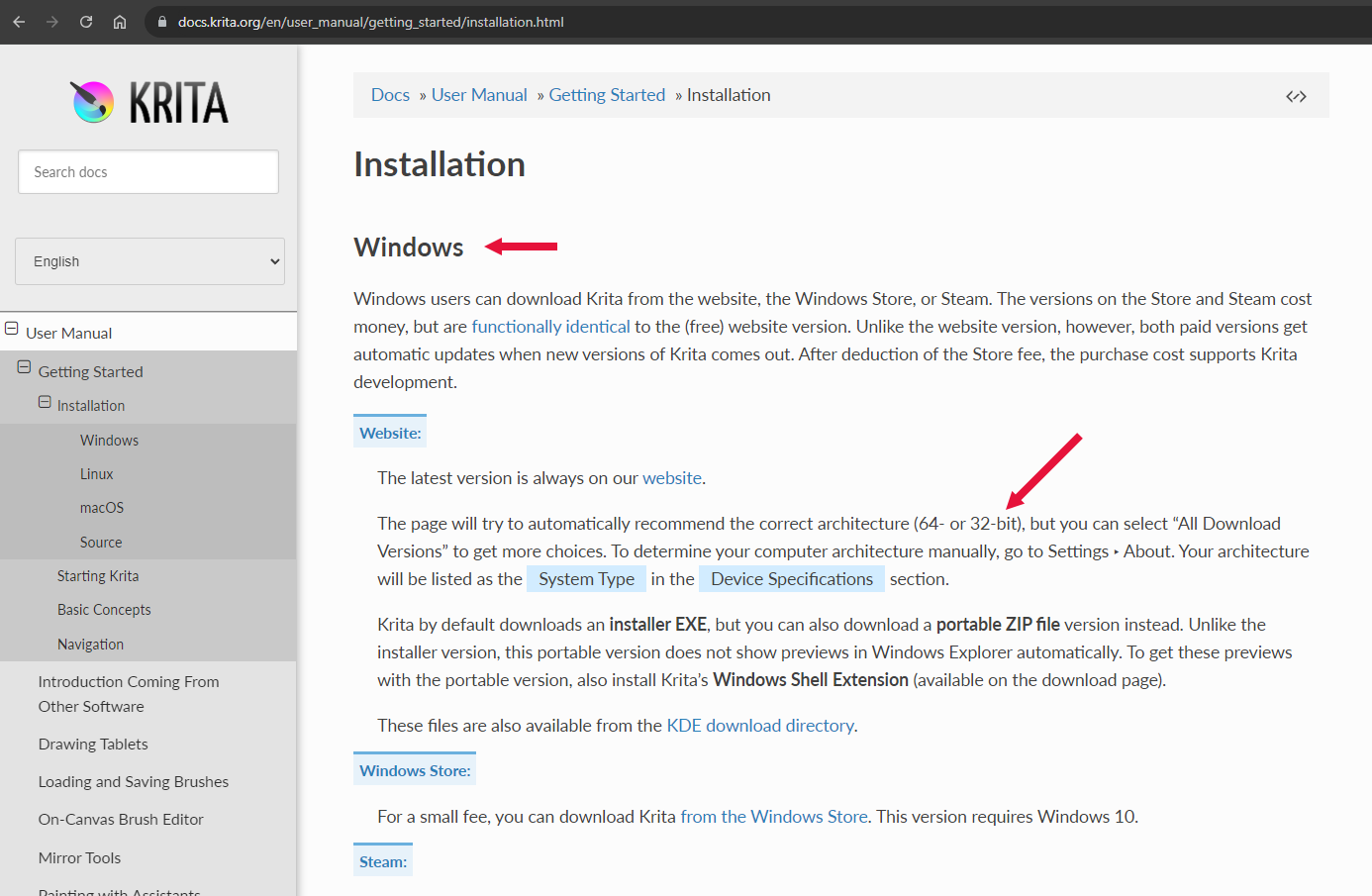Open the English language dropdown
This screenshot has width=1372, height=896.
coord(149,261)
